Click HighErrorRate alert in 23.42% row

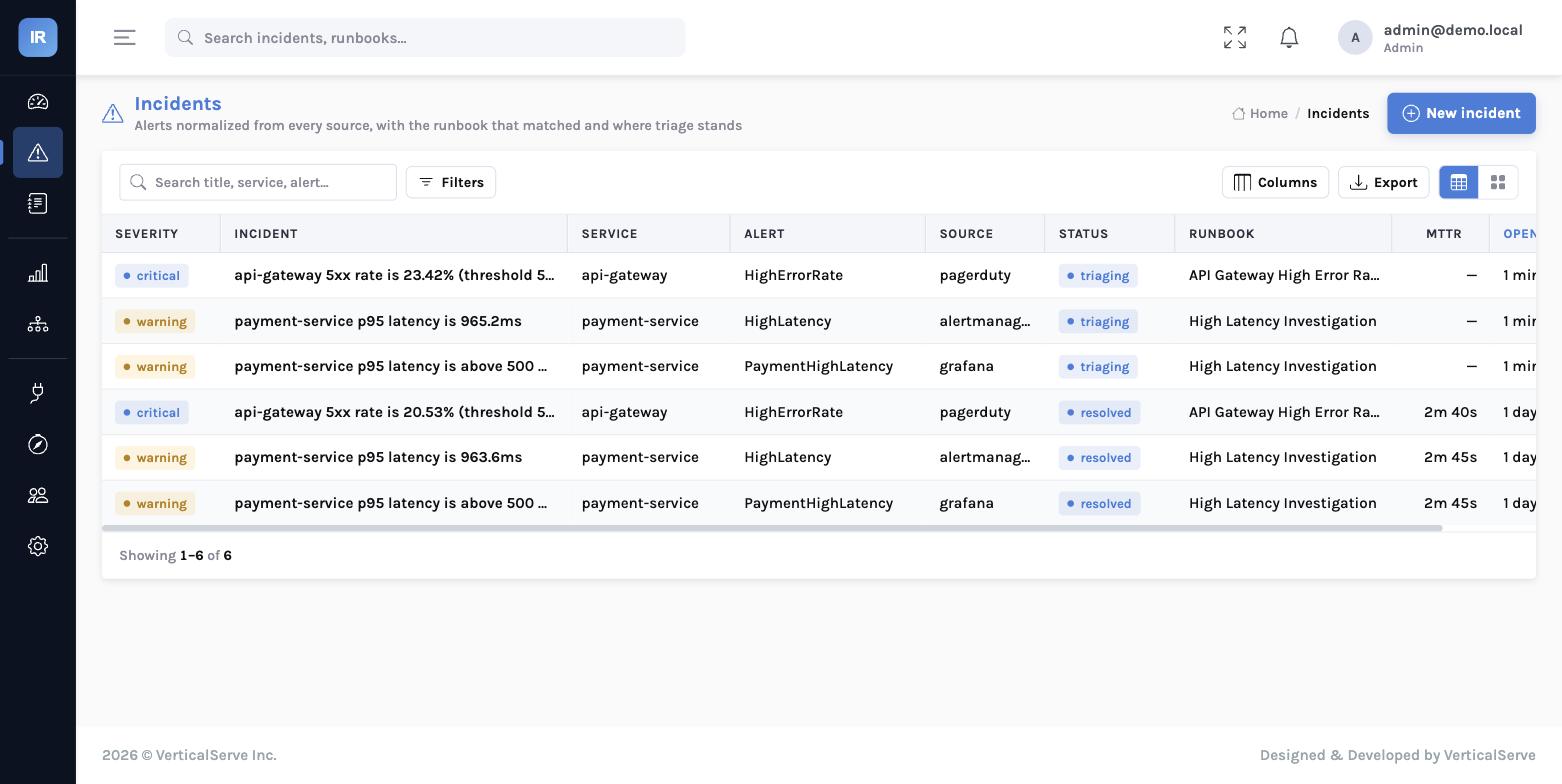[x=793, y=275]
